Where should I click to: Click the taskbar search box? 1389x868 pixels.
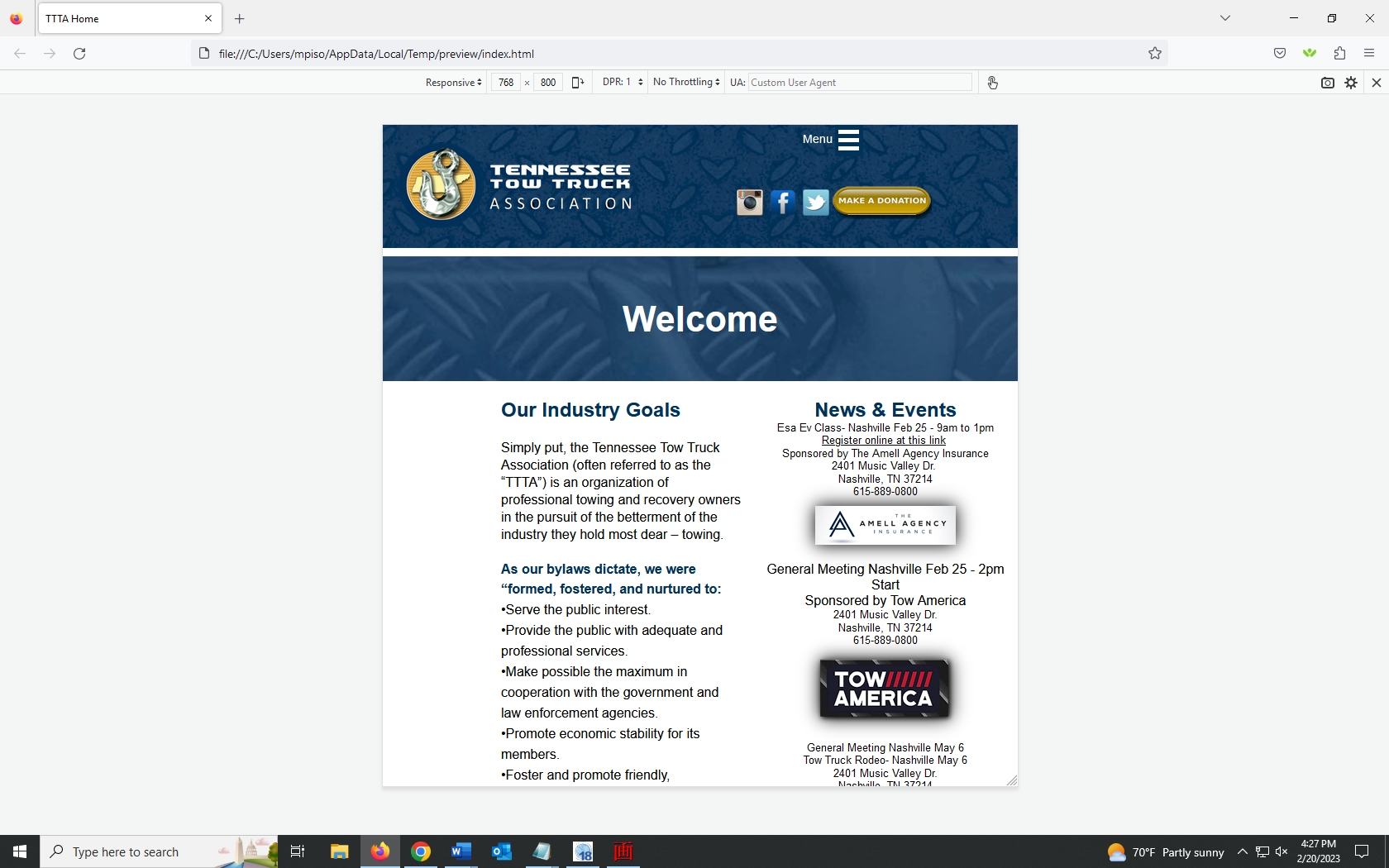[x=159, y=851]
